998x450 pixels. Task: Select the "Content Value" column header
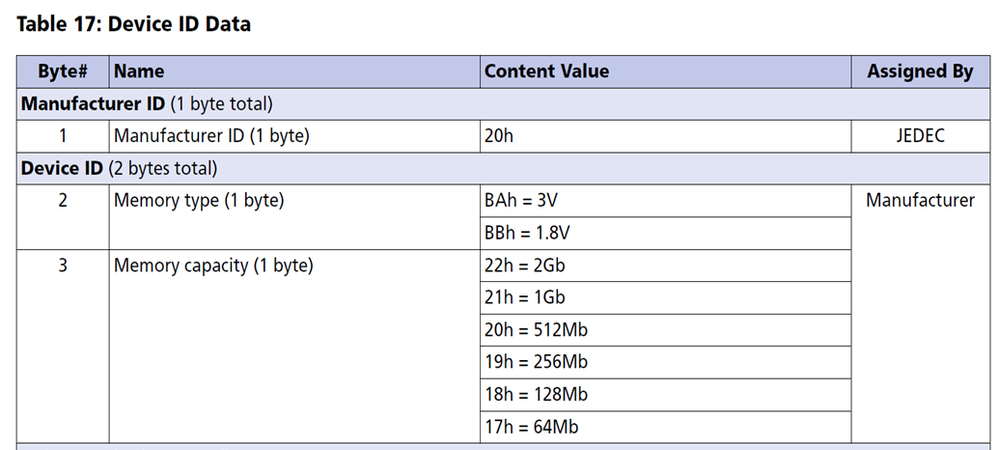click(x=546, y=71)
